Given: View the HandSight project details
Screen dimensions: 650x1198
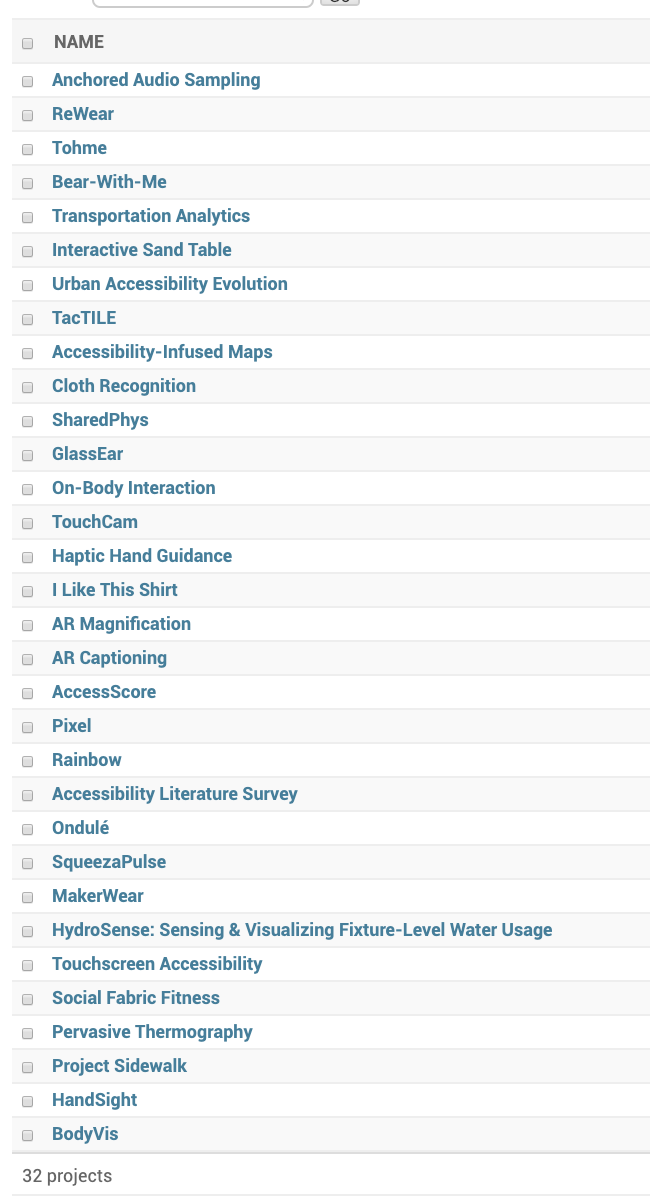Looking at the screenshot, I should point(94,1099).
